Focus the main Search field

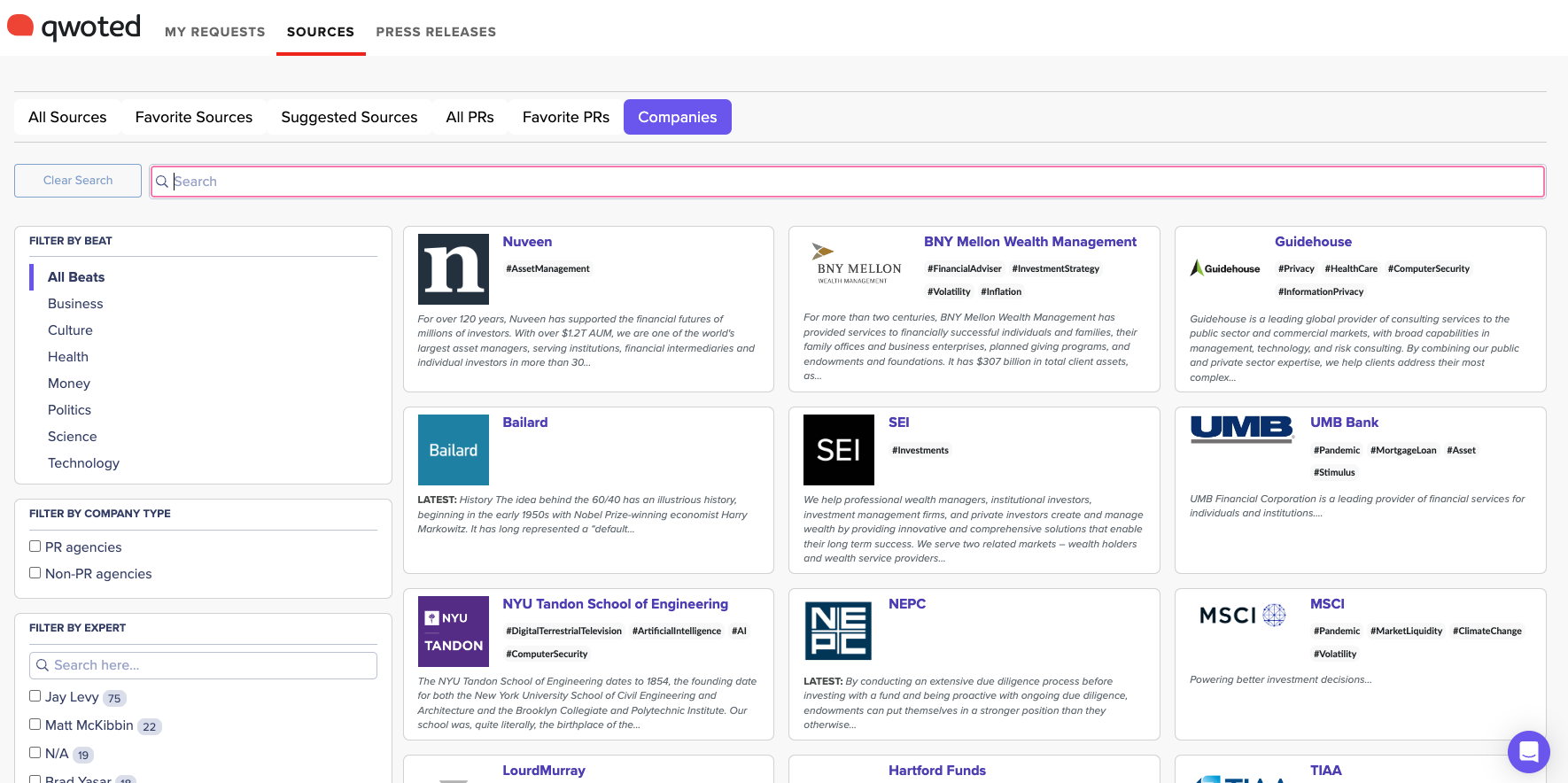[848, 182]
